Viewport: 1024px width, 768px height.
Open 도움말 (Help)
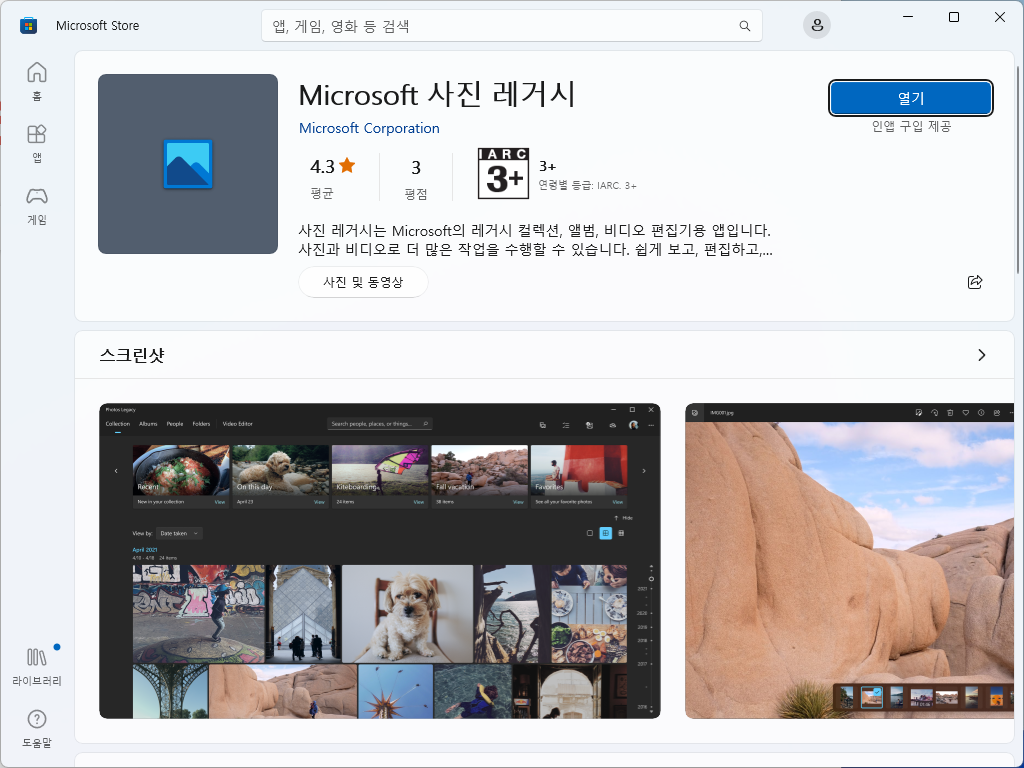point(37,728)
